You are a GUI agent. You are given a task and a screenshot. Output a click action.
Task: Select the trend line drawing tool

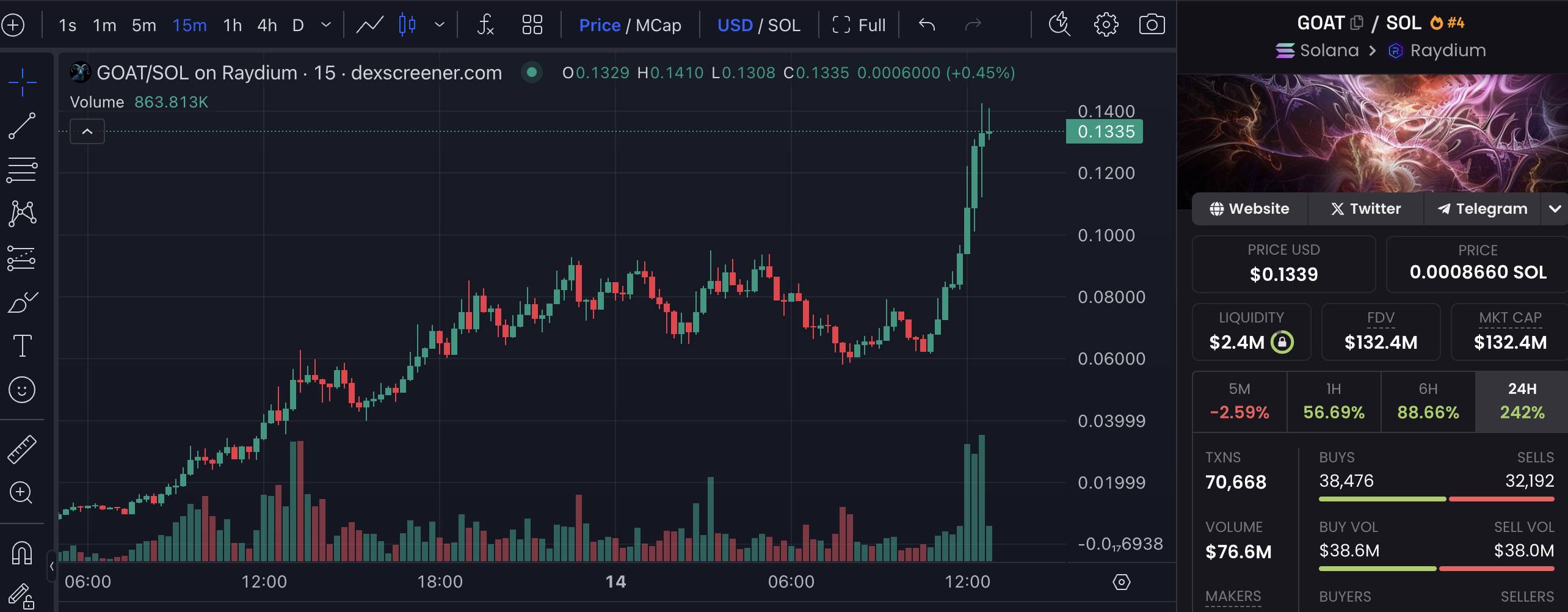(x=22, y=126)
